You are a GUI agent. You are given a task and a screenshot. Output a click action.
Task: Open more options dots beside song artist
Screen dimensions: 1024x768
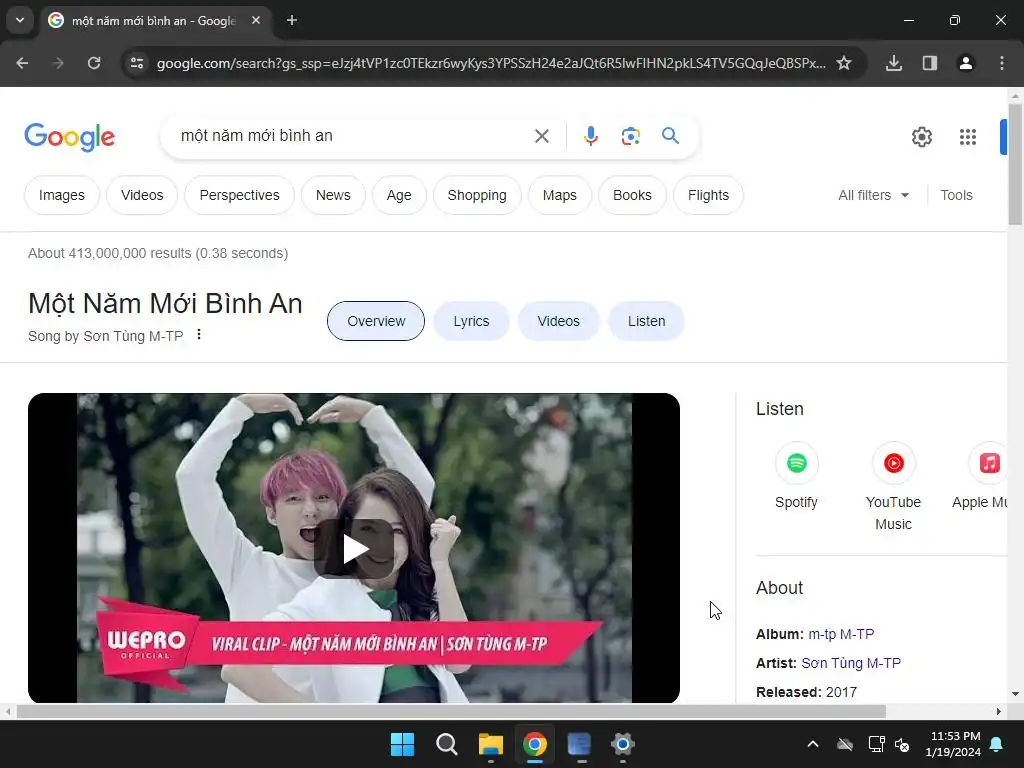pyautogui.click(x=199, y=334)
